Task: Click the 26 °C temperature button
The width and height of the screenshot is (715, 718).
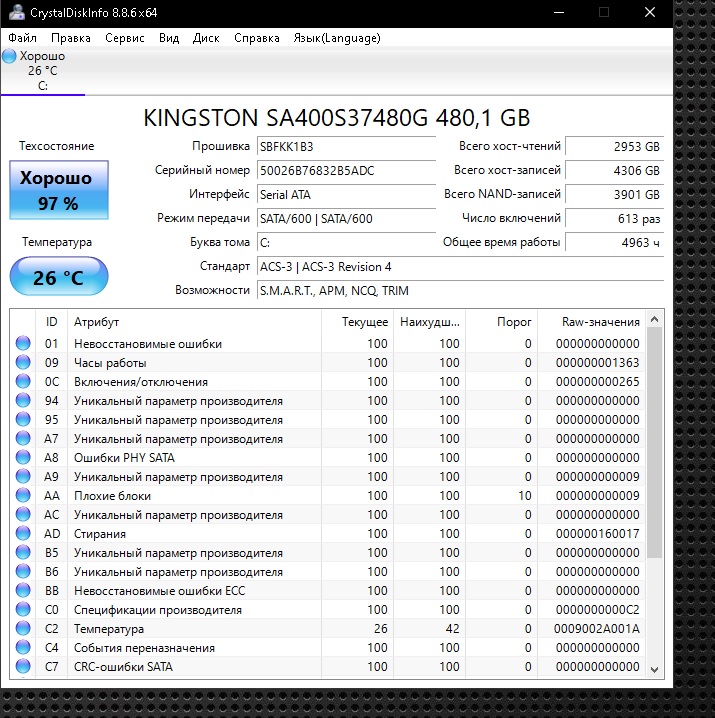Action: [59, 277]
